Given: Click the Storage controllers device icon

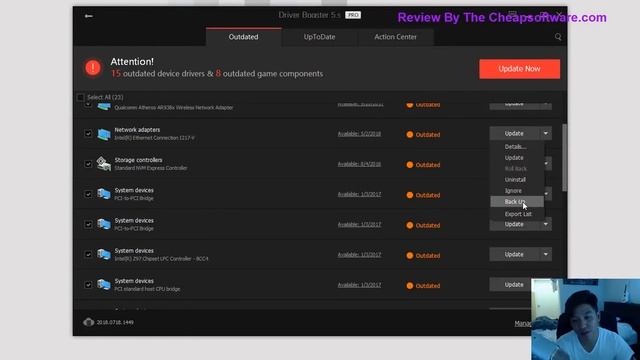Looking at the screenshot, I should [104, 164].
